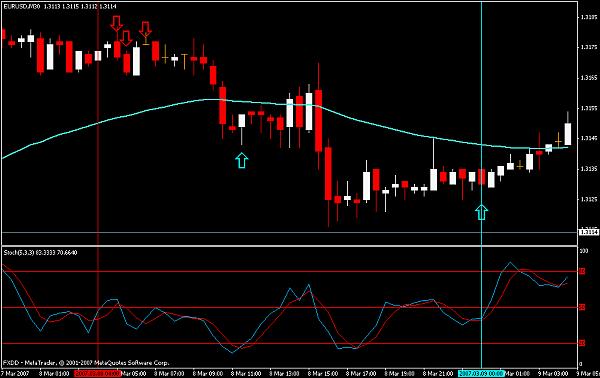The height and width of the screenshot is (378, 600).
Task: Click the 8 Mar 21:00 time label
Action: 439,373
